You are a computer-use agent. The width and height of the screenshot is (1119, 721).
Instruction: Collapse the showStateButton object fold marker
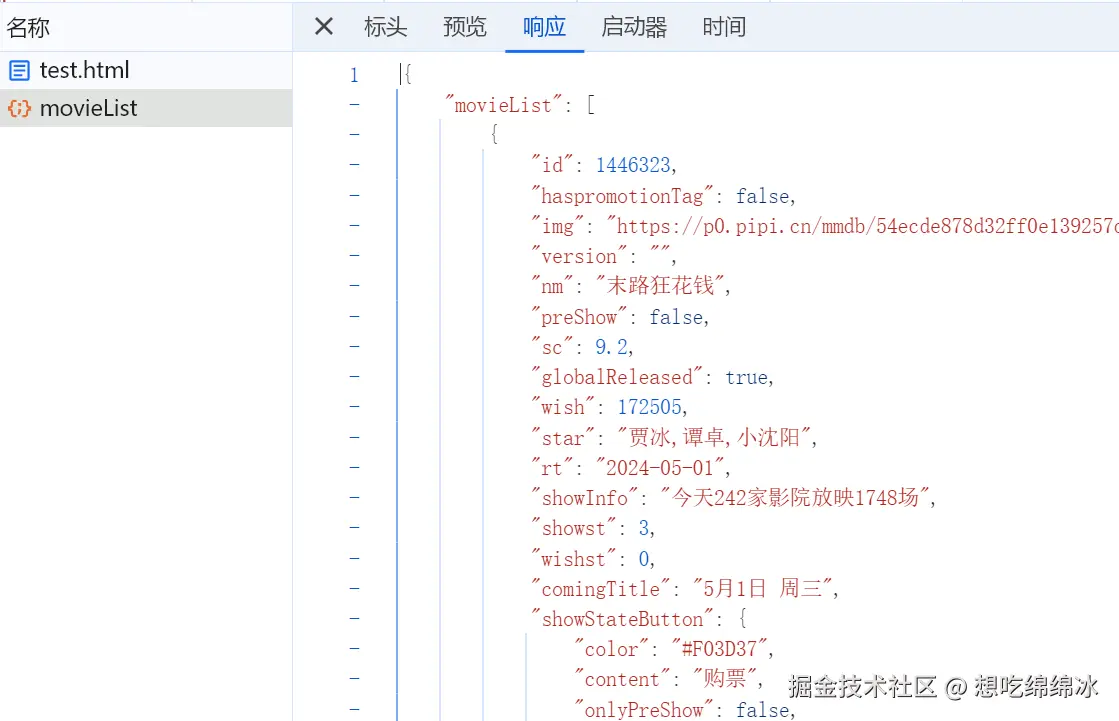tap(354, 618)
